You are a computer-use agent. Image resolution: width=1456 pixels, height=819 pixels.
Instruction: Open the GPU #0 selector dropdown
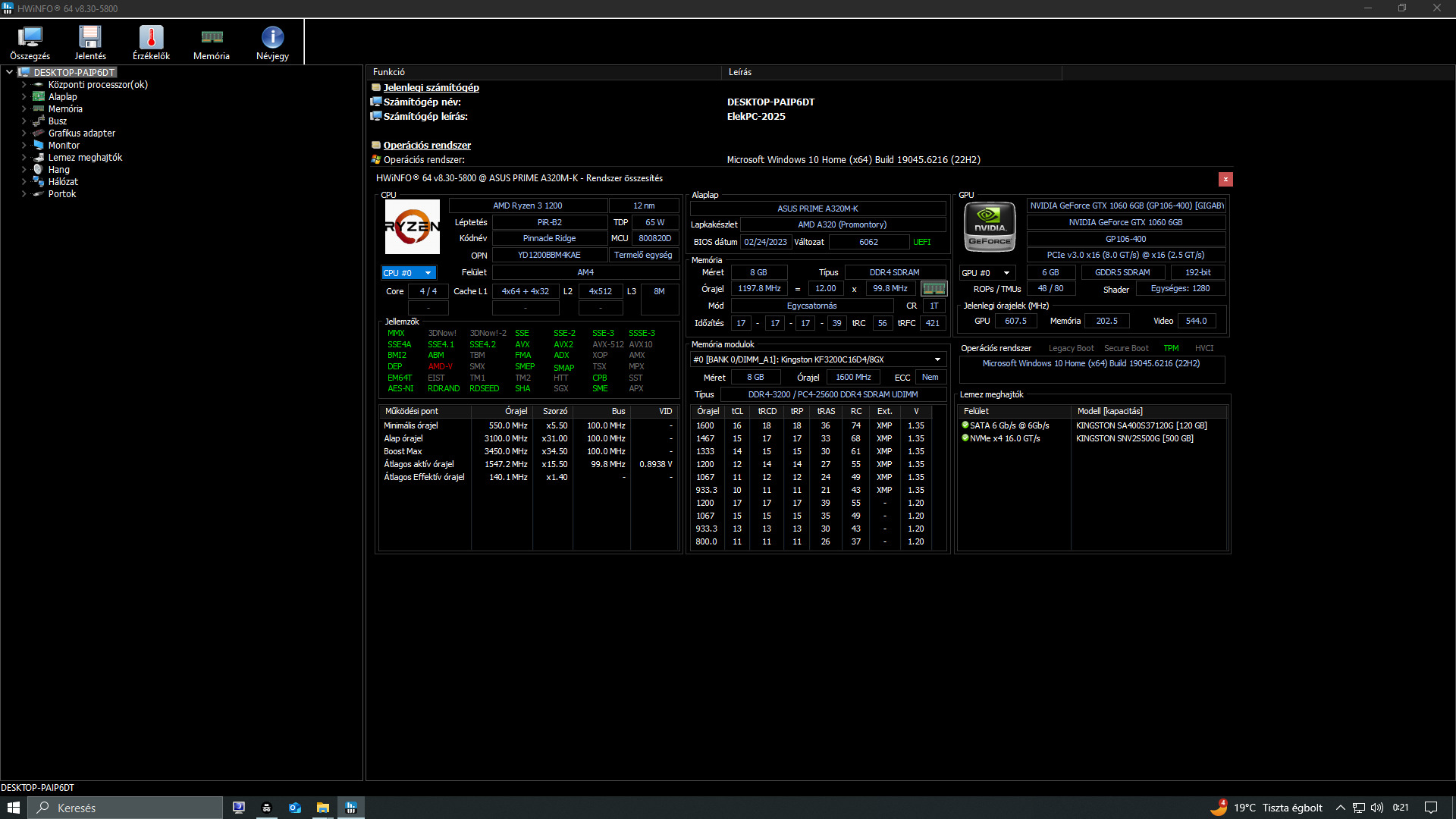tap(986, 273)
